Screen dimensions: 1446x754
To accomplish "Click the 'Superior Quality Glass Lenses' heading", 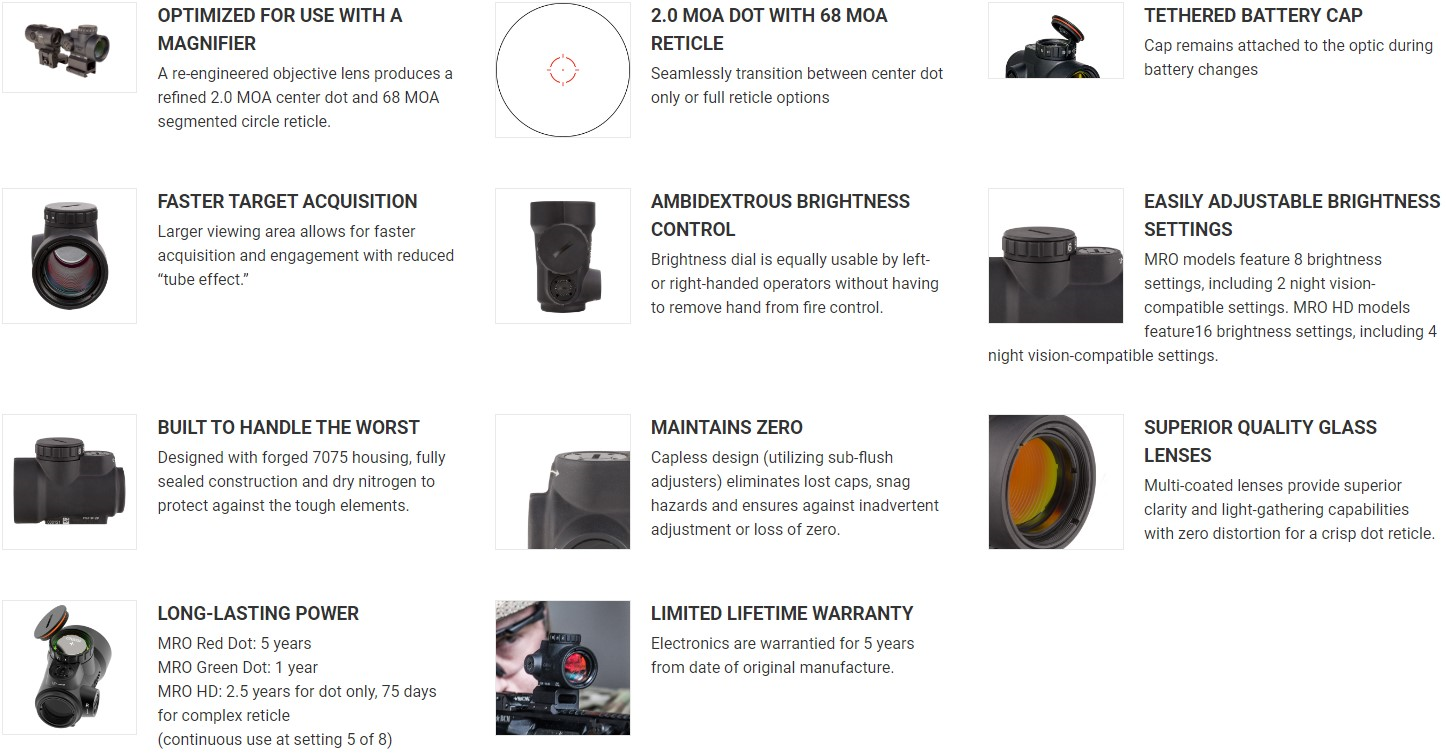I will [x=1260, y=441].
